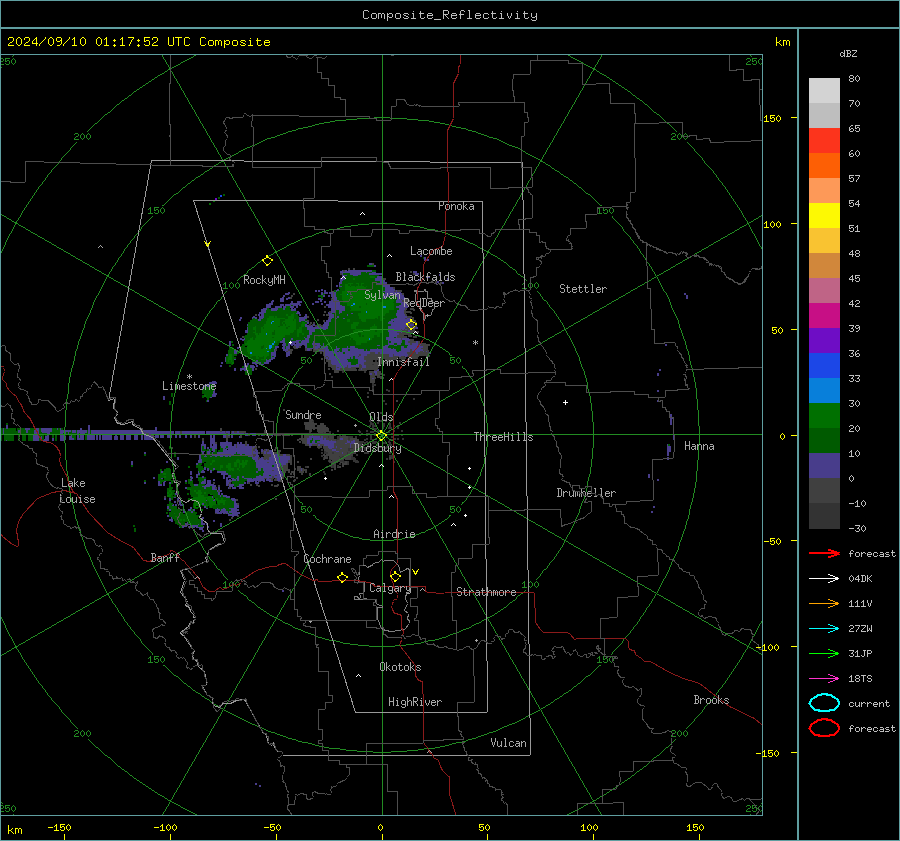
Task: Click the Innisfail city label
Action: [x=403, y=362]
